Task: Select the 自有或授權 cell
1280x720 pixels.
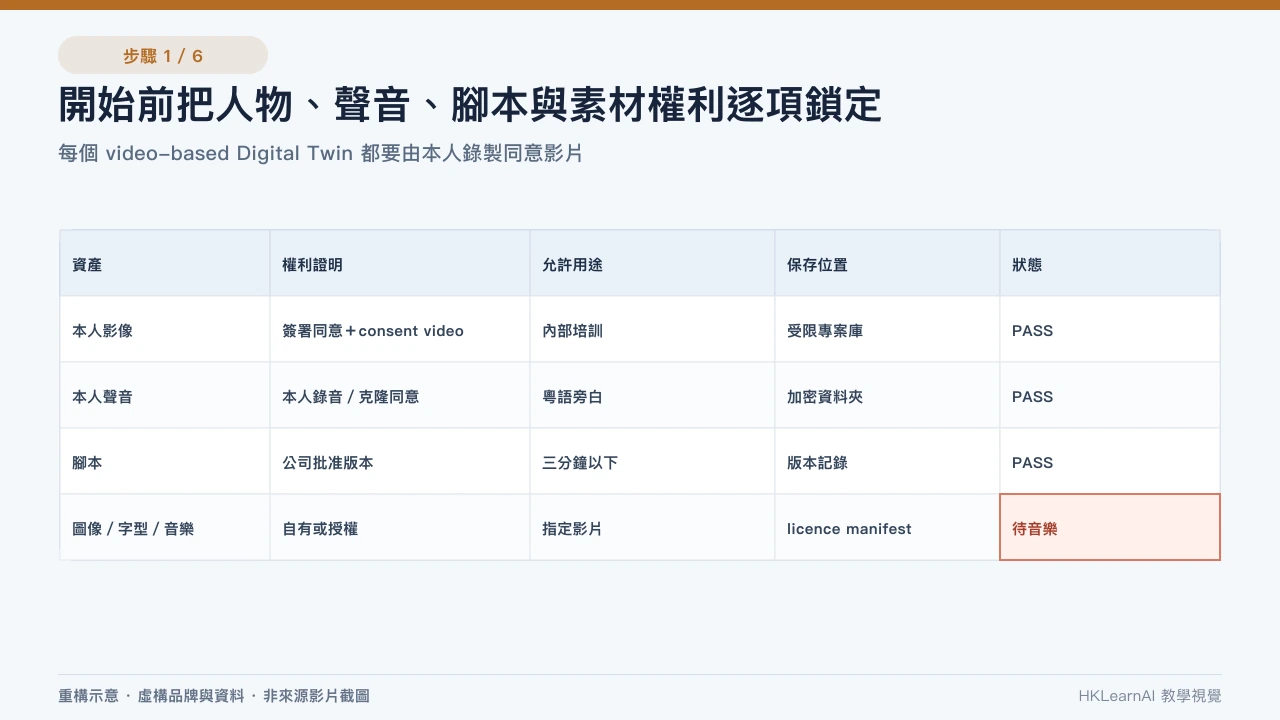Action: tap(400, 528)
